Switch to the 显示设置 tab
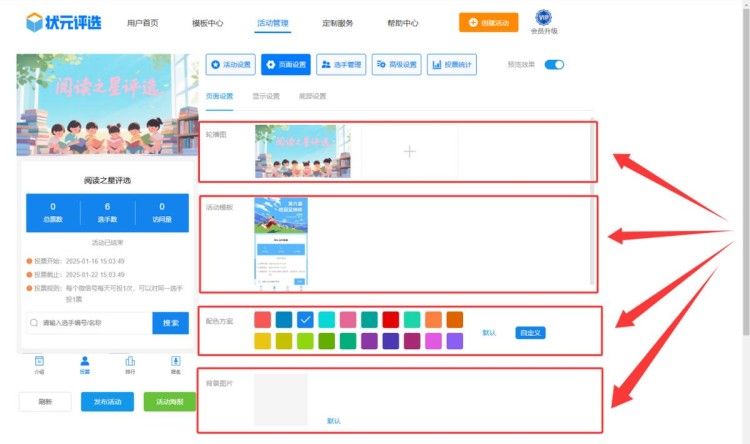Screen dimensions: 750x444 coord(266,97)
